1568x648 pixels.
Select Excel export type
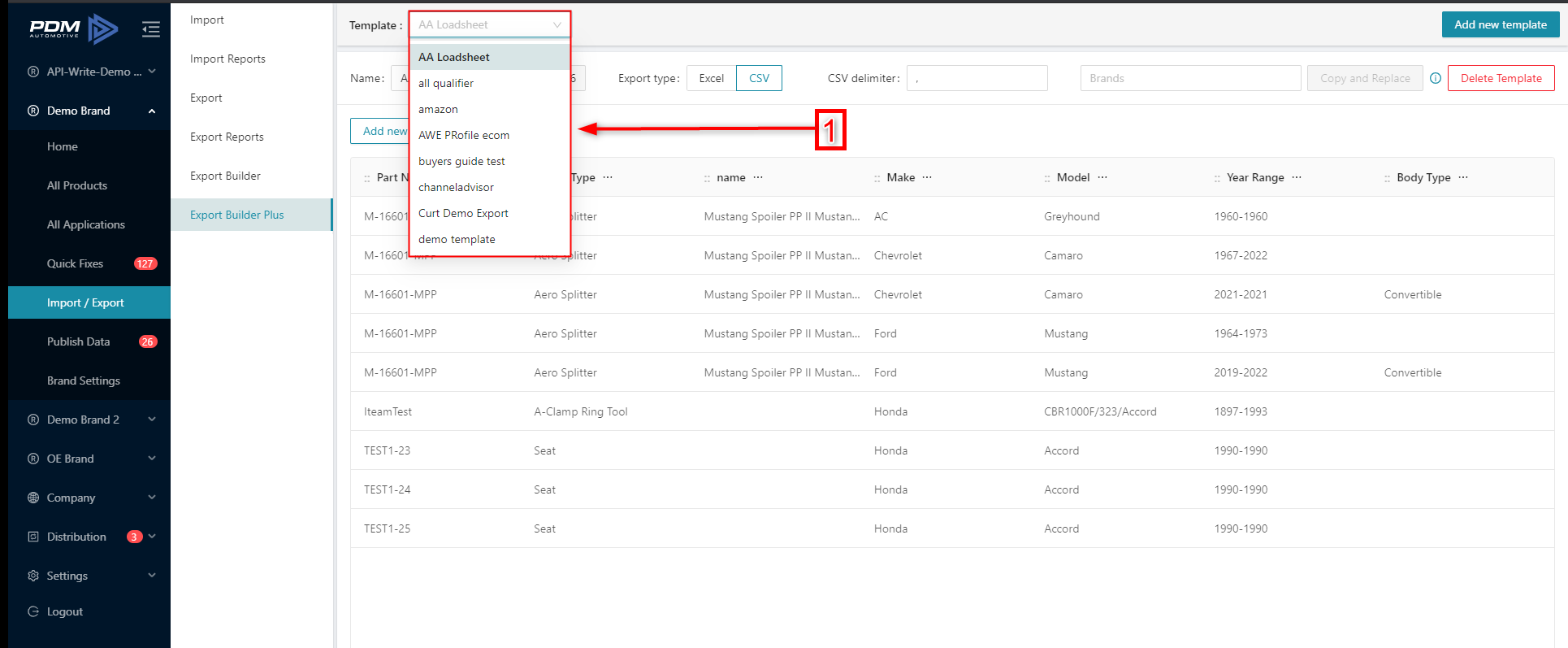point(712,78)
